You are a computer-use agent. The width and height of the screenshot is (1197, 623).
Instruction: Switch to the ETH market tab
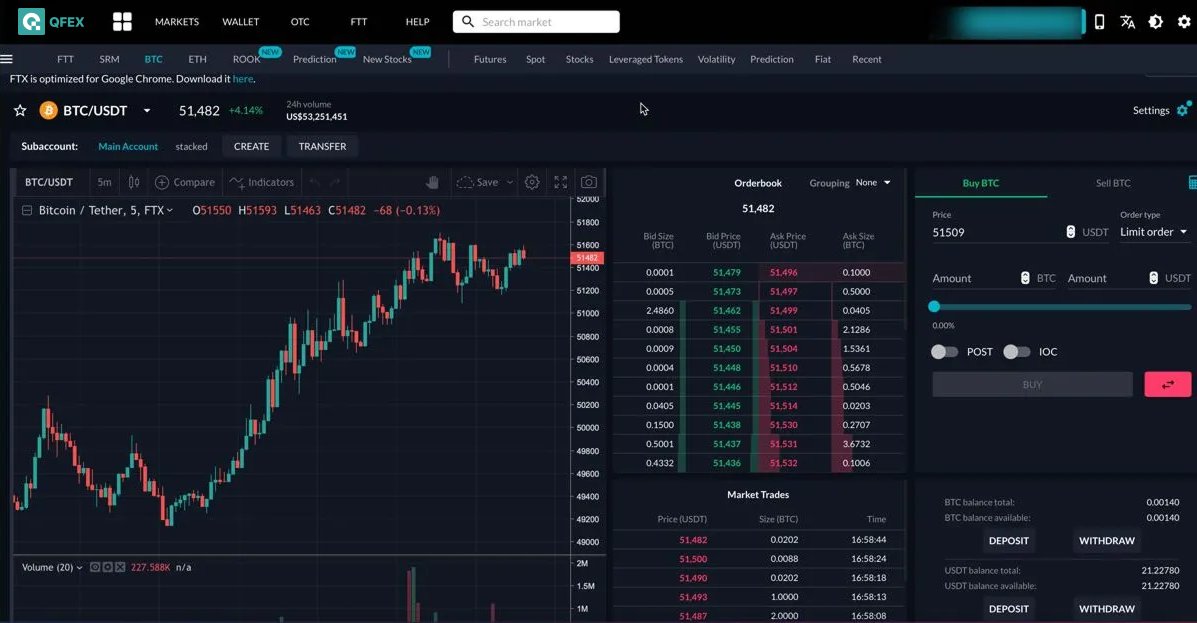coord(197,59)
